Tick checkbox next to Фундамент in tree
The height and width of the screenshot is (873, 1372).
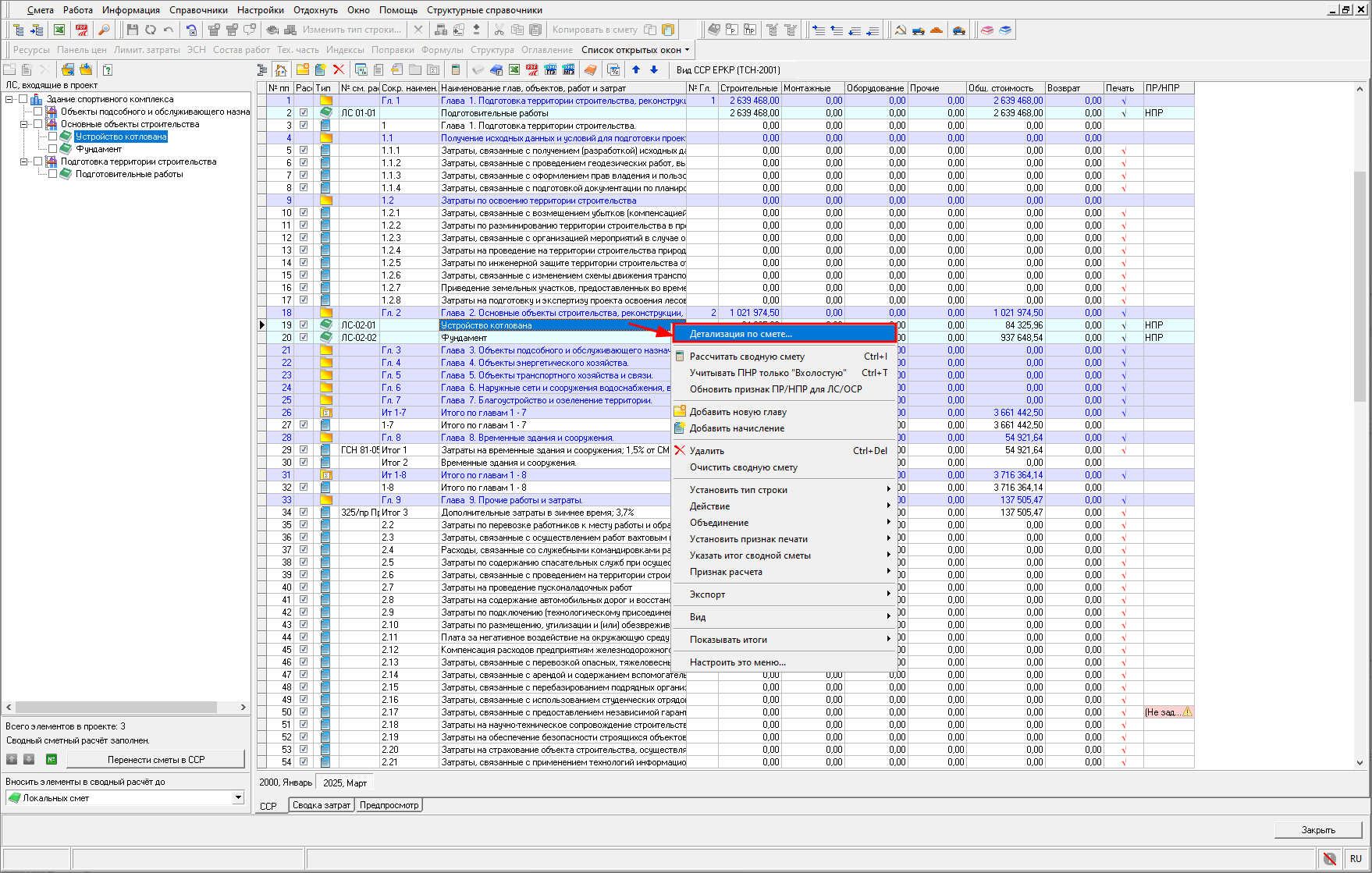tap(53, 149)
